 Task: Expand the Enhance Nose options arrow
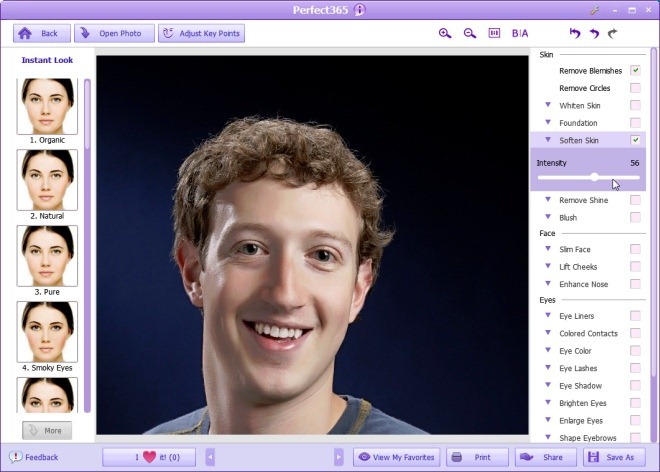tap(548, 283)
